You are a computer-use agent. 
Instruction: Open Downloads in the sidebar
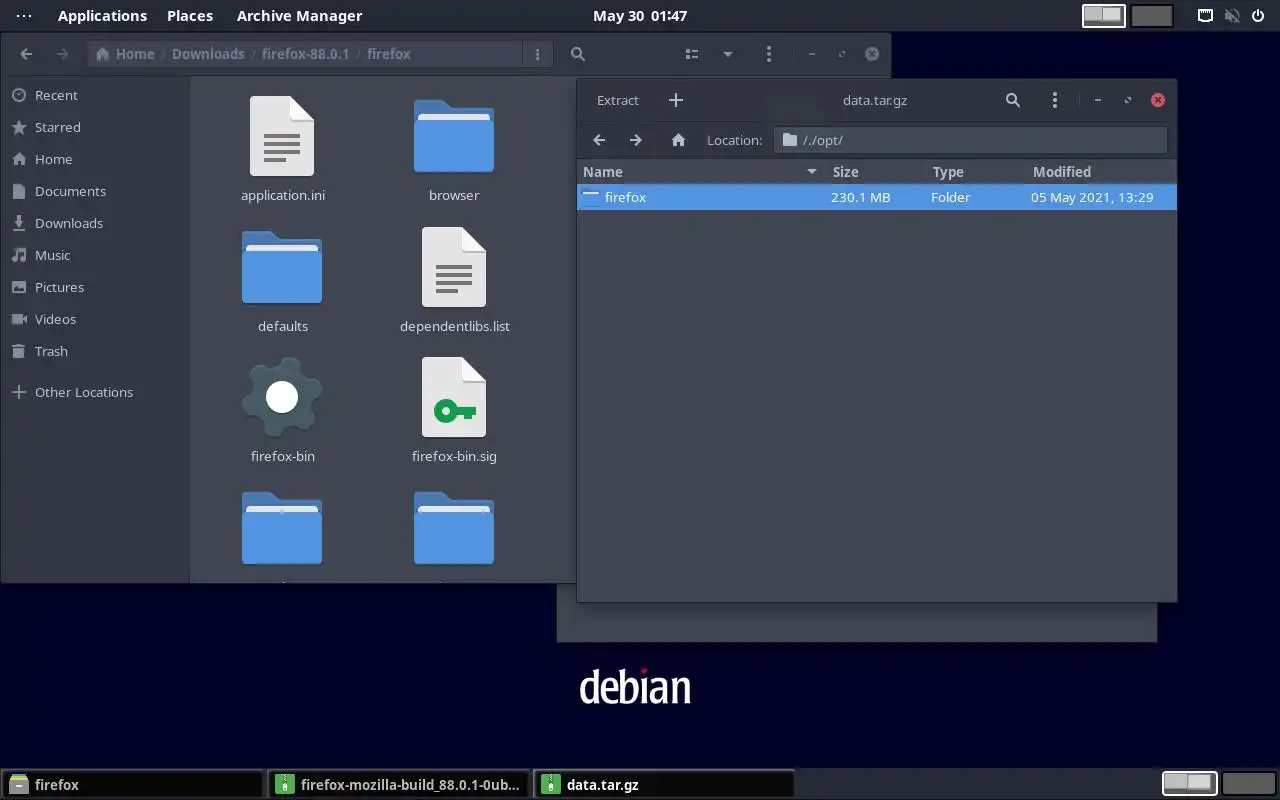pyautogui.click(x=95, y=223)
